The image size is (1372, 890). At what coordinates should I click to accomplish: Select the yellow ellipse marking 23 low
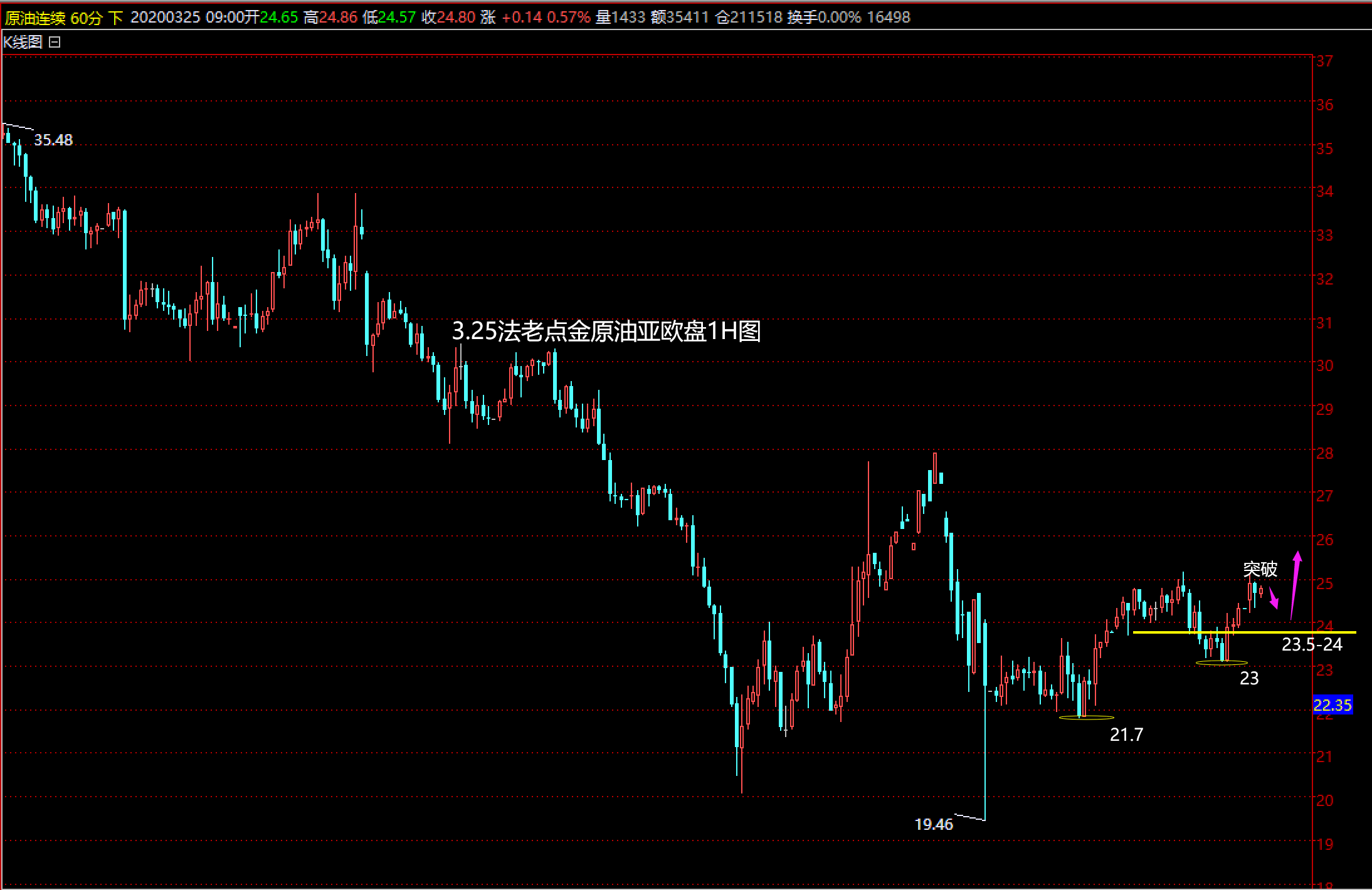point(1222,662)
